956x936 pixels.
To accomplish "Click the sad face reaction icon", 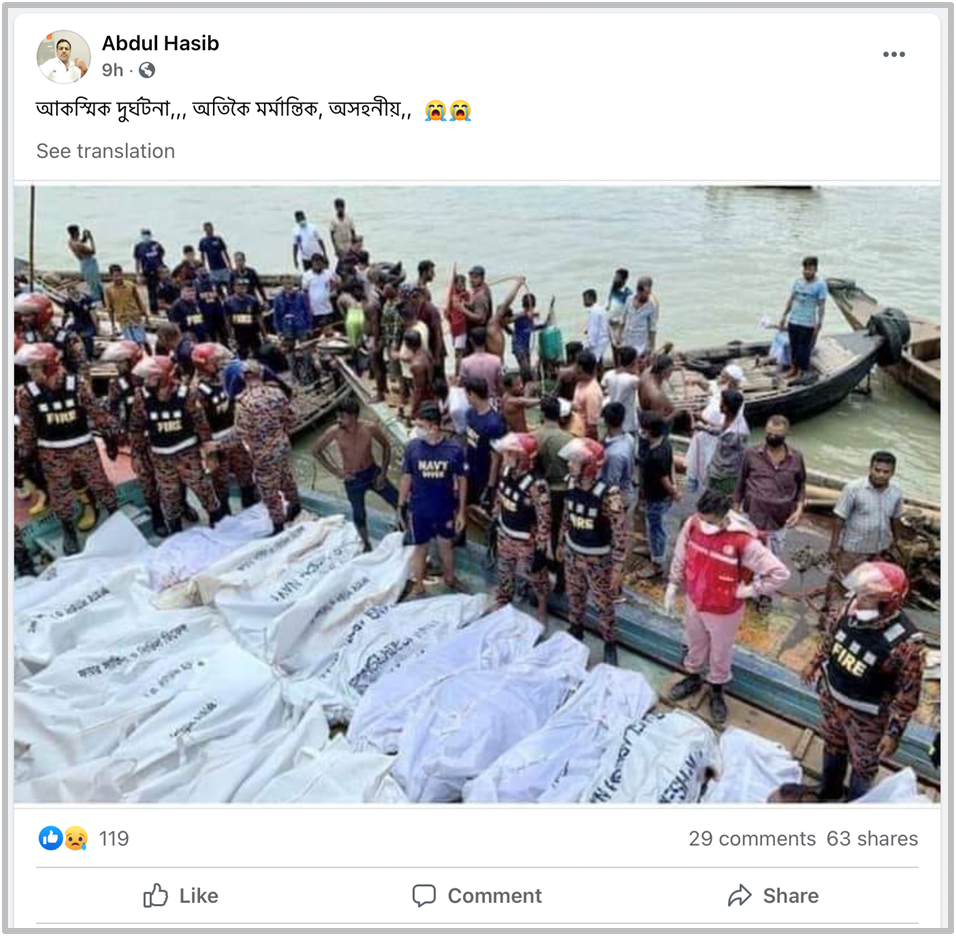I will [76, 838].
